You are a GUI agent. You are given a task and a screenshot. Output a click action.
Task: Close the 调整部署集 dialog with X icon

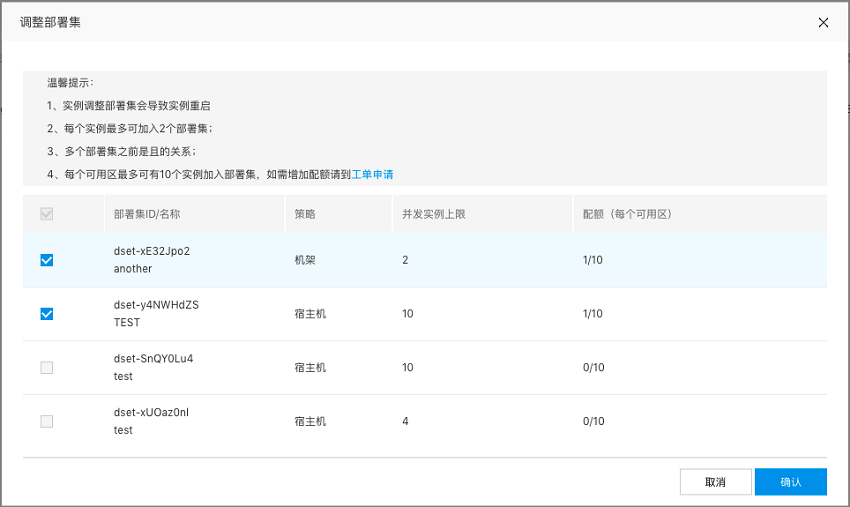click(x=823, y=22)
